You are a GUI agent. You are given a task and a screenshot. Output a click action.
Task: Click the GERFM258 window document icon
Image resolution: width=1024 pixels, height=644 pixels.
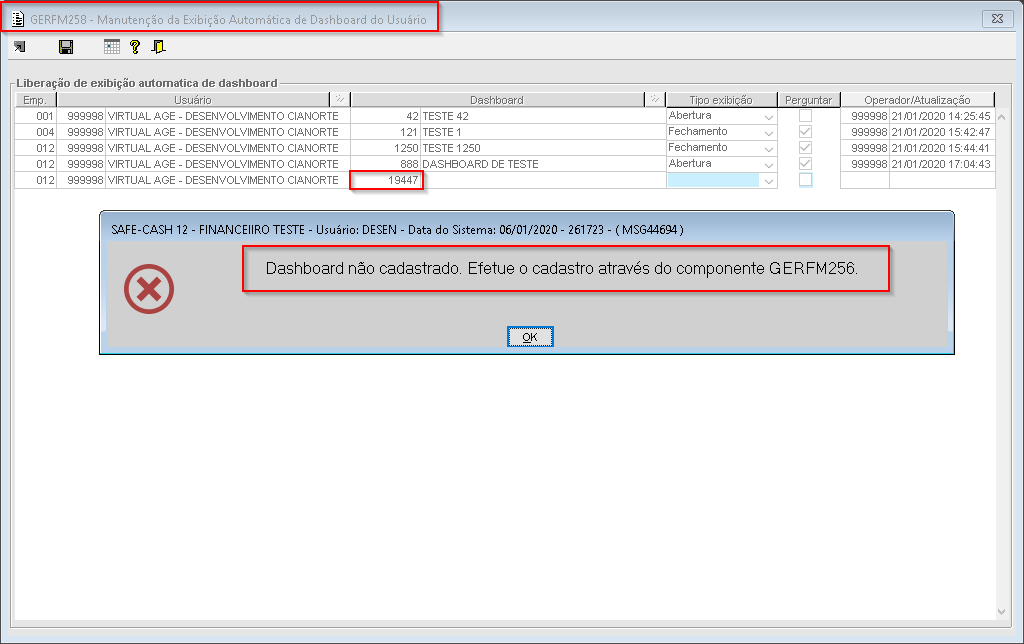coord(18,19)
